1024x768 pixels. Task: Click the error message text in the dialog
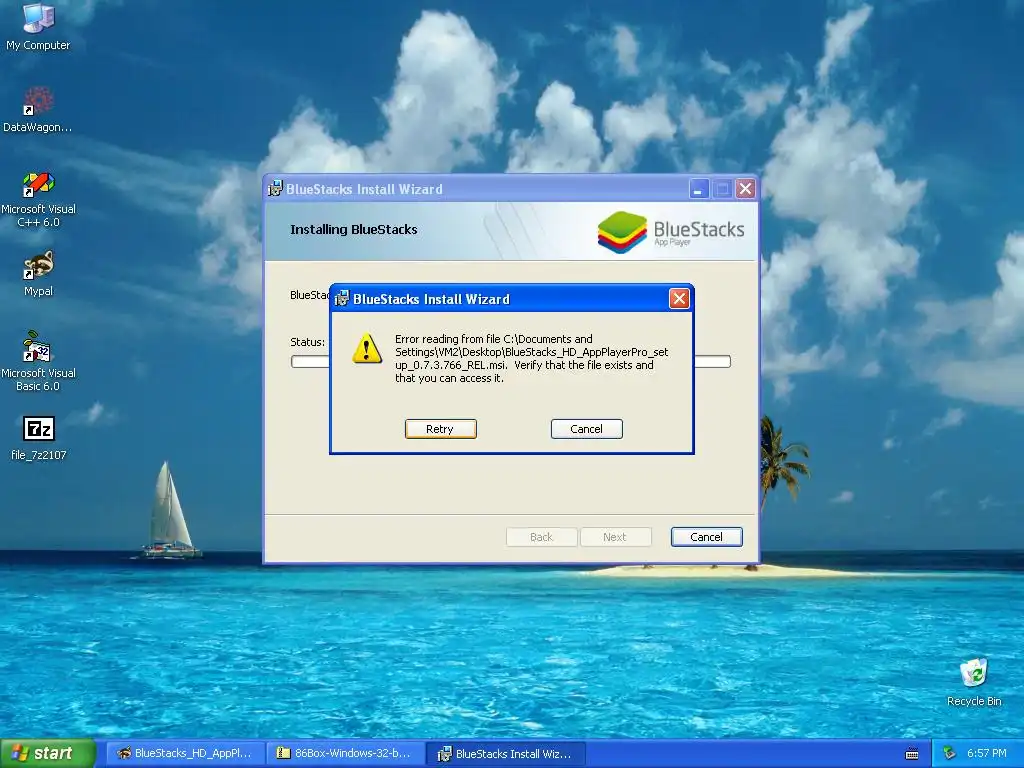click(531, 359)
